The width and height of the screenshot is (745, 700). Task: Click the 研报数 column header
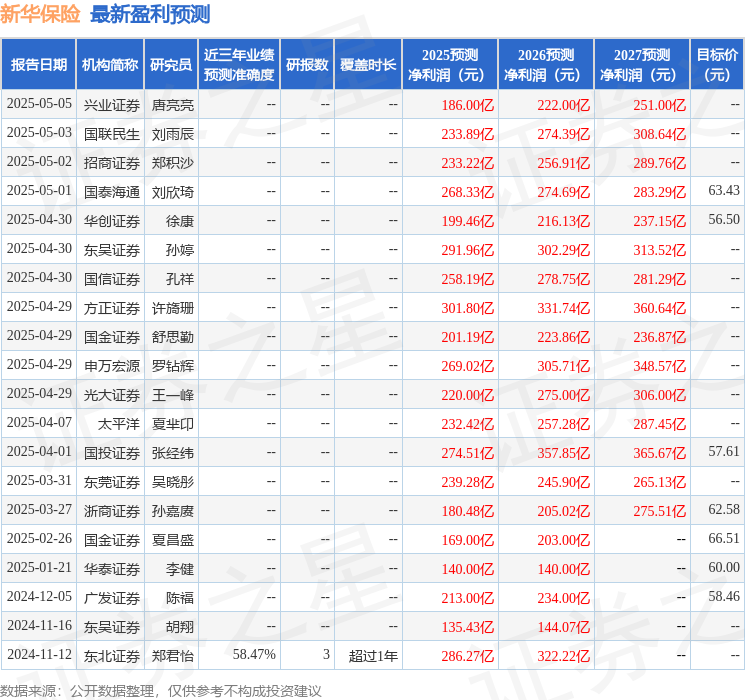point(307,65)
